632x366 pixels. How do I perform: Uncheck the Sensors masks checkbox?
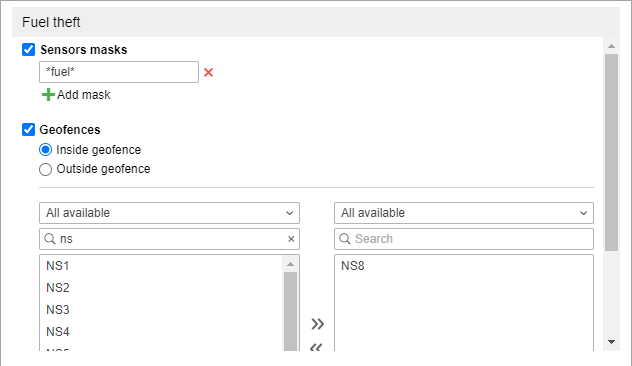coord(29,50)
